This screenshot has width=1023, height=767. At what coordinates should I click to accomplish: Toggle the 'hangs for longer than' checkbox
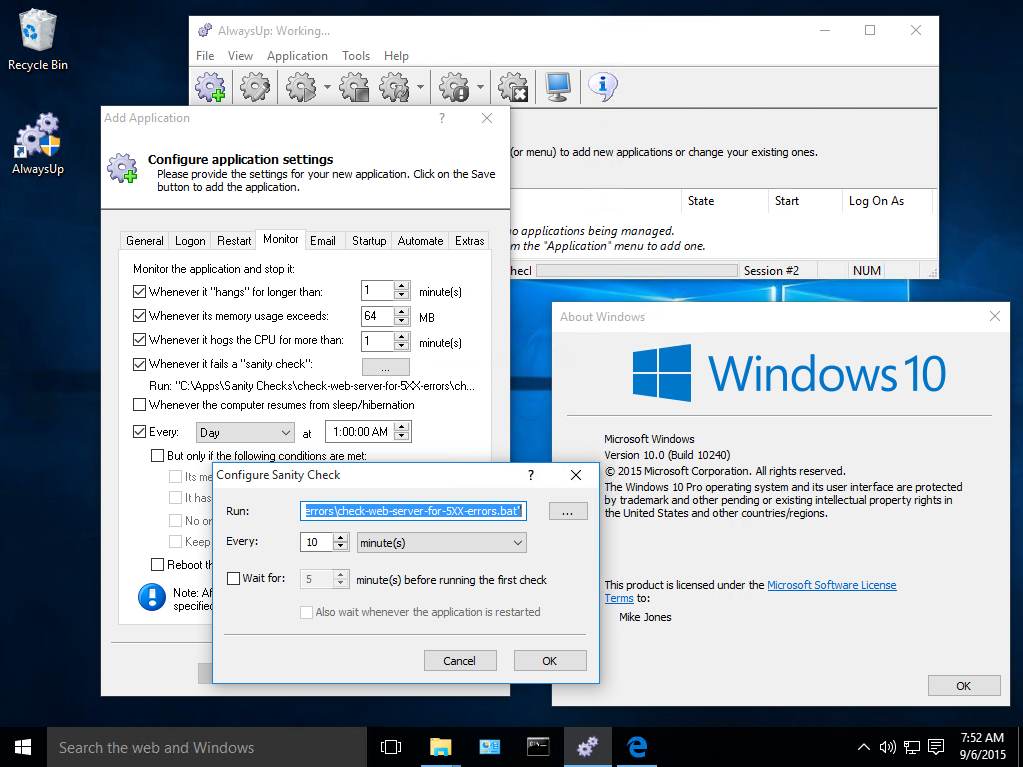[x=139, y=292]
